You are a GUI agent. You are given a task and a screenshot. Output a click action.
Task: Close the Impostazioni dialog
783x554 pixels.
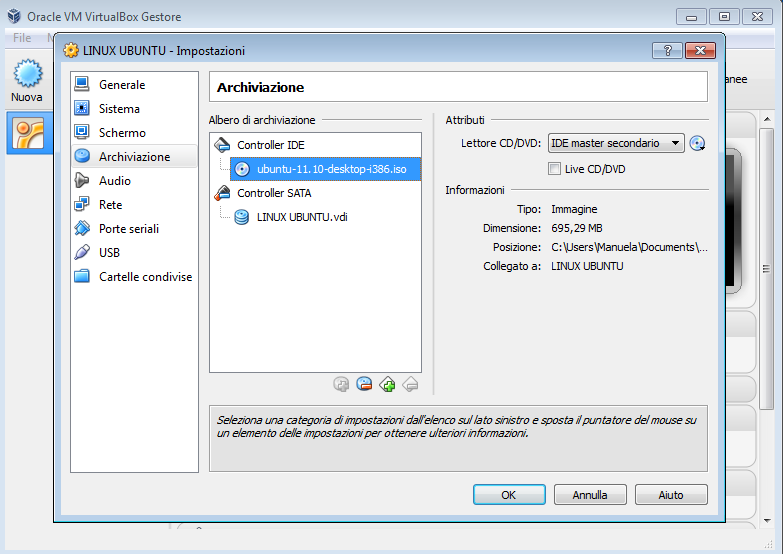click(700, 50)
